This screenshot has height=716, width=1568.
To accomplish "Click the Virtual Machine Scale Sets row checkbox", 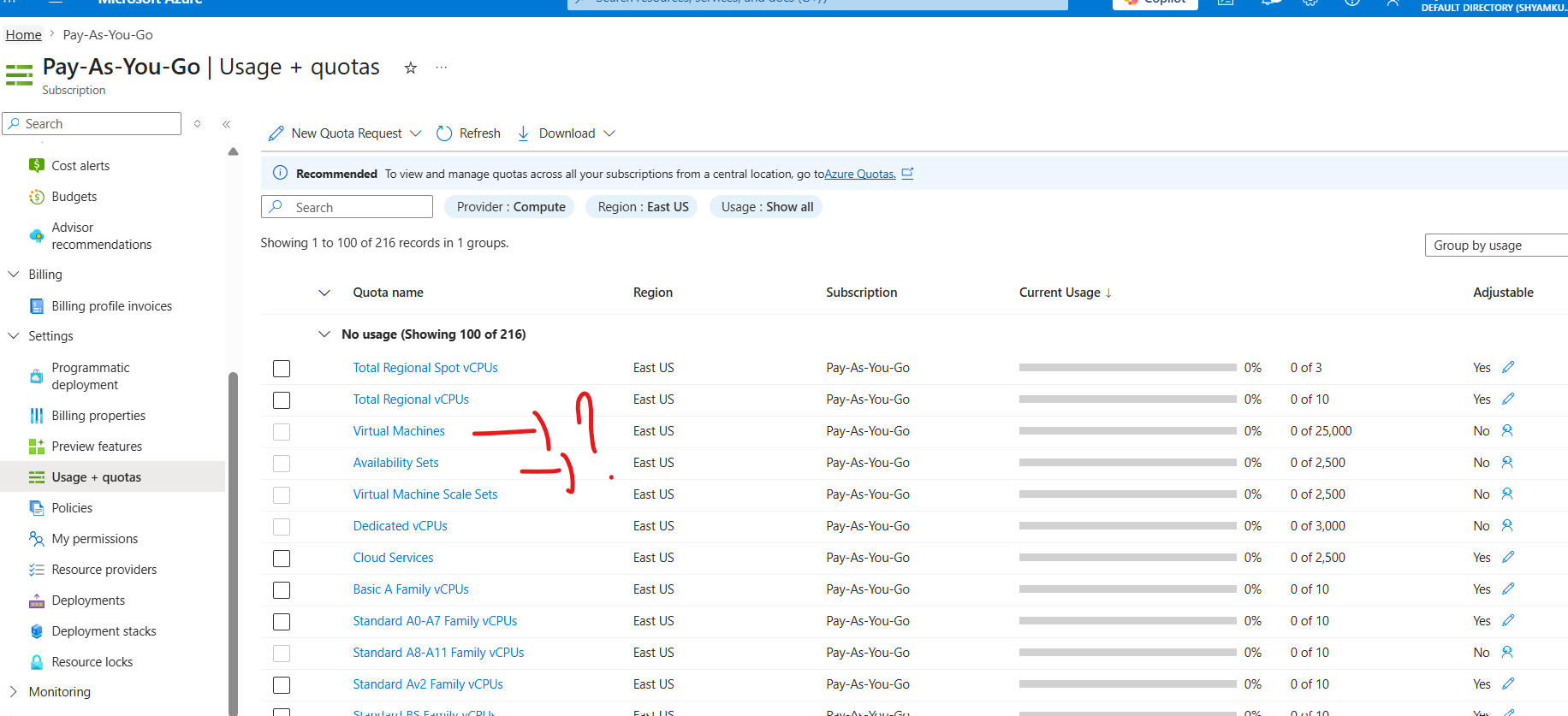I will tap(282, 495).
